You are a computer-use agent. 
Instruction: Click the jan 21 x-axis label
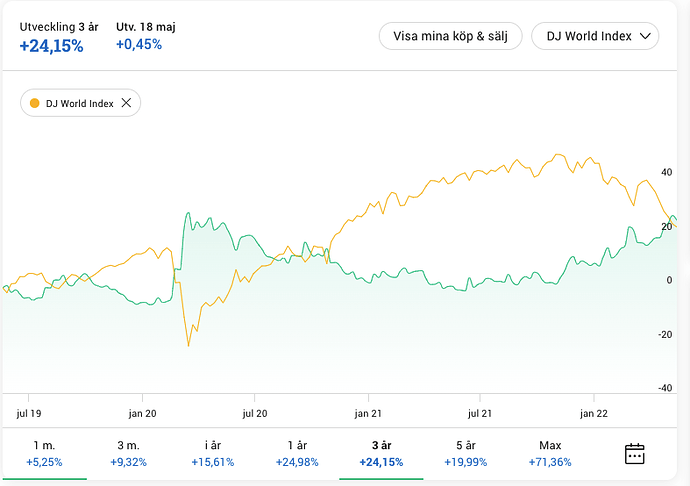coord(369,413)
